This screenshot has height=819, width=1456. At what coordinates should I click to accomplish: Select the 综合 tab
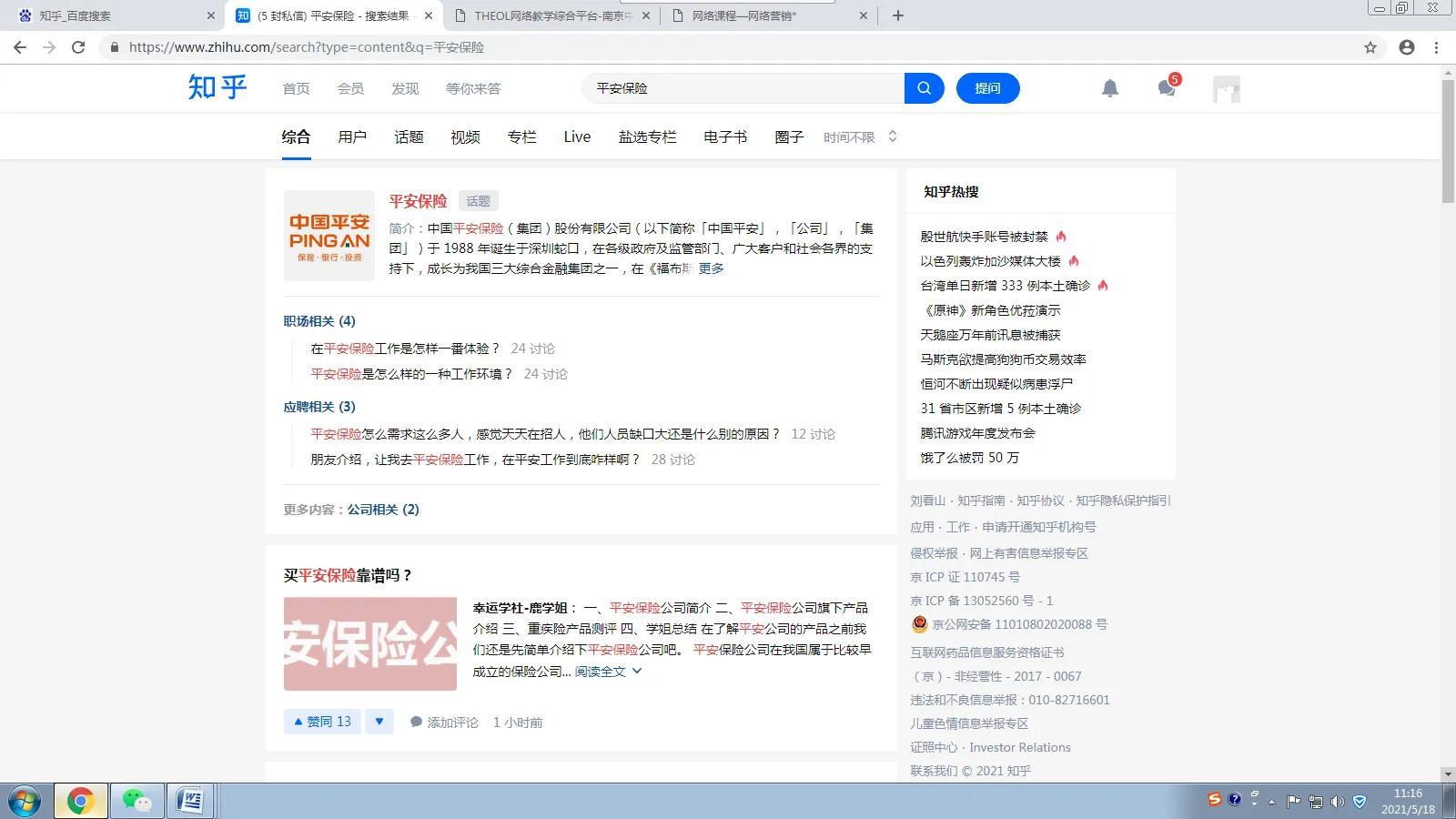(x=296, y=136)
